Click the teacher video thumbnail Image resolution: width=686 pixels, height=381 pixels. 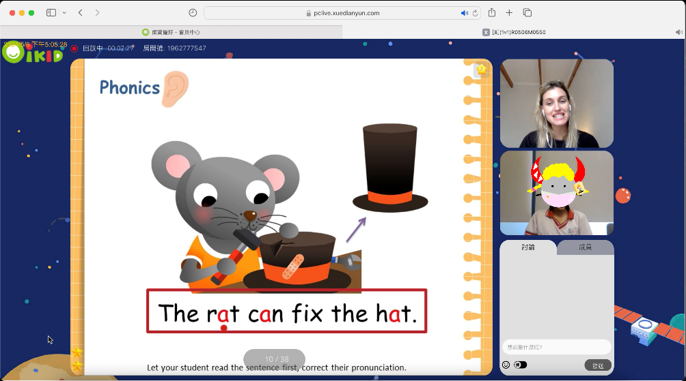556,104
